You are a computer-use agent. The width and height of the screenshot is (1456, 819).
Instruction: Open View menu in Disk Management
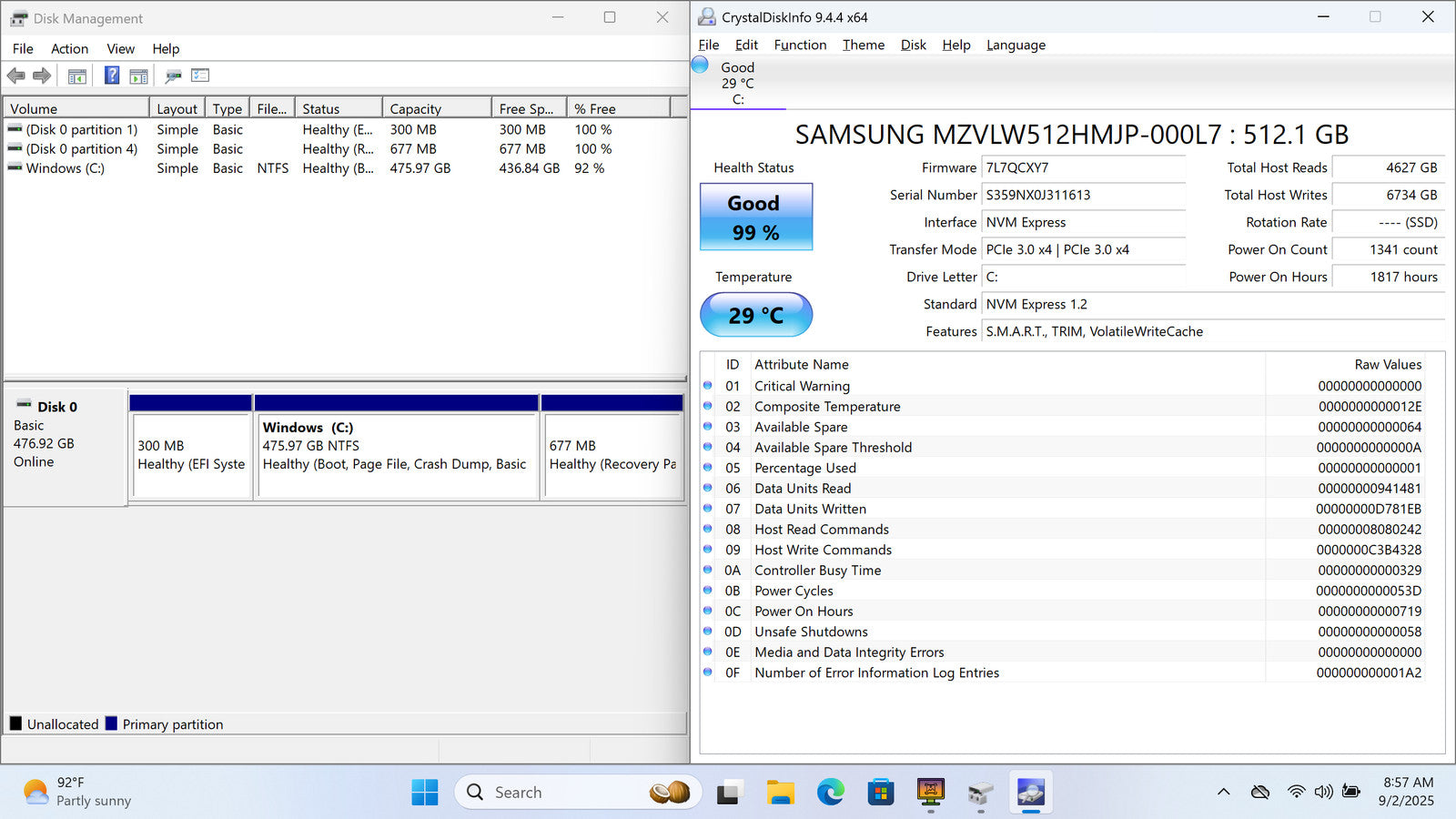tap(120, 49)
